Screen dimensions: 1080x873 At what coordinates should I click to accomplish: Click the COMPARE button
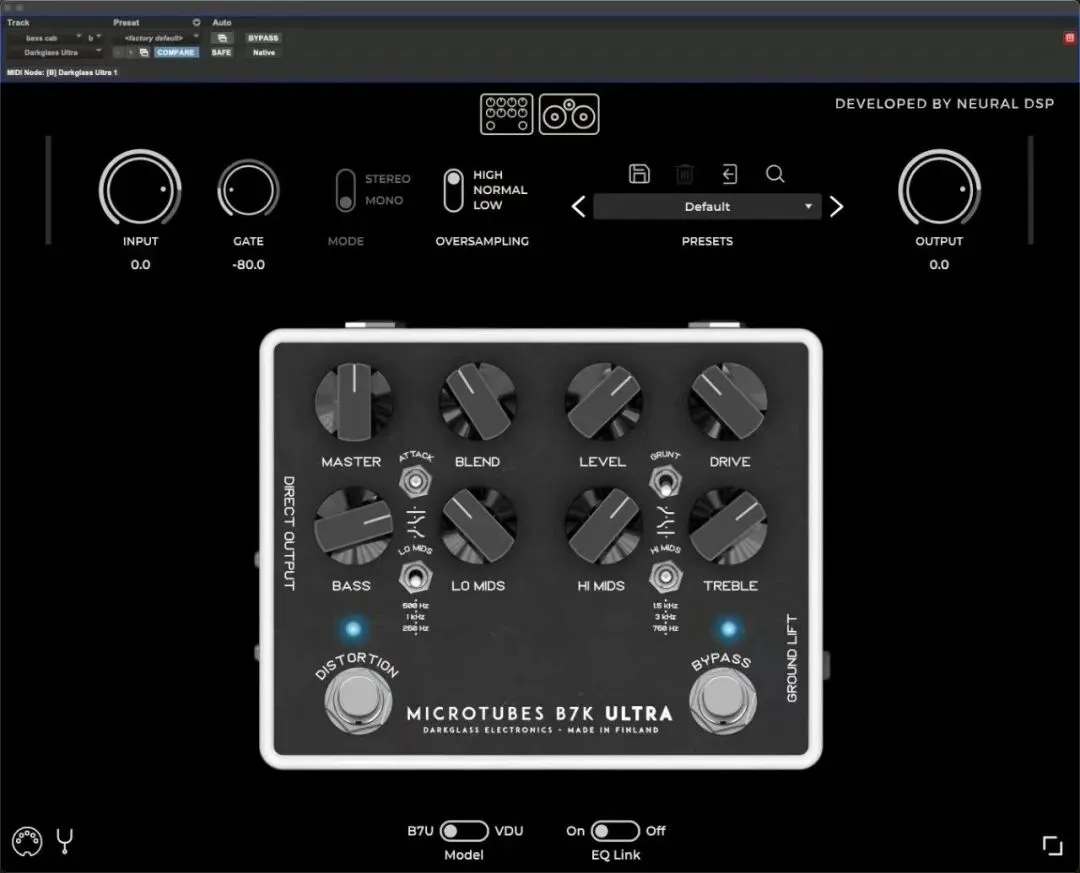176,52
